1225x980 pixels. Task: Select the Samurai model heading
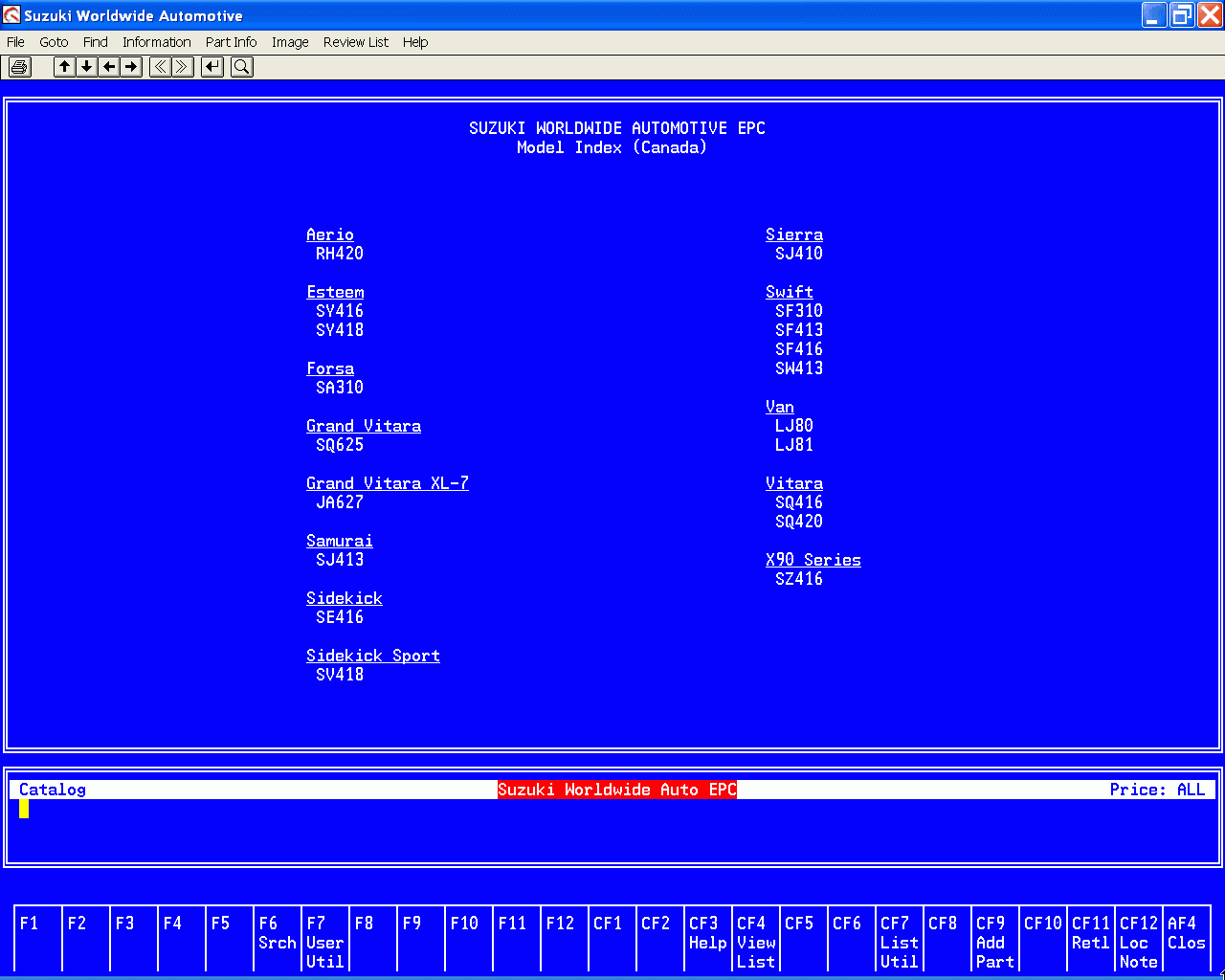point(340,541)
